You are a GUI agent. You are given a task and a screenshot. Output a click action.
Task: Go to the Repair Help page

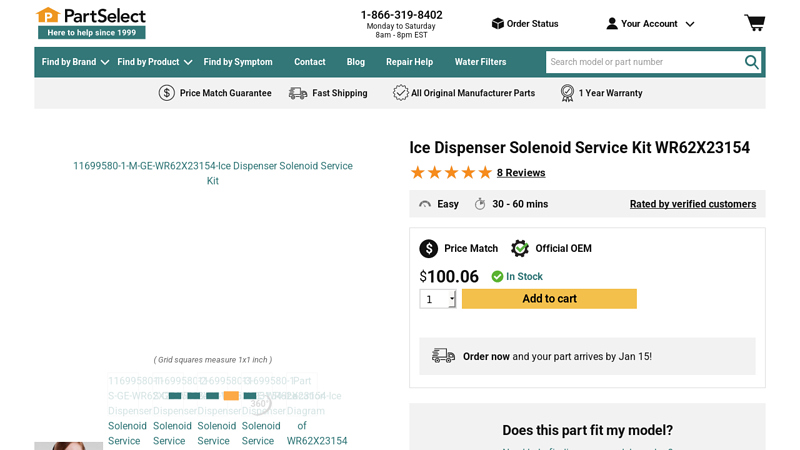[409, 62]
